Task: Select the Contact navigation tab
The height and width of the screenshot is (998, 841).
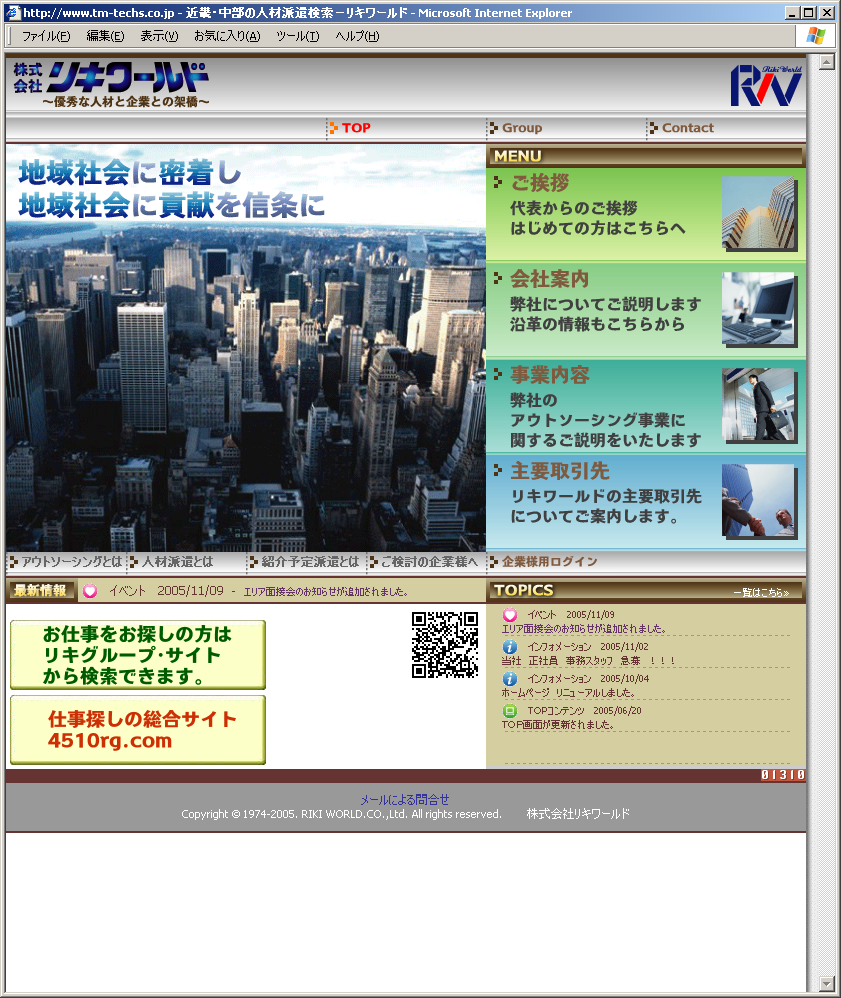Action: point(687,128)
